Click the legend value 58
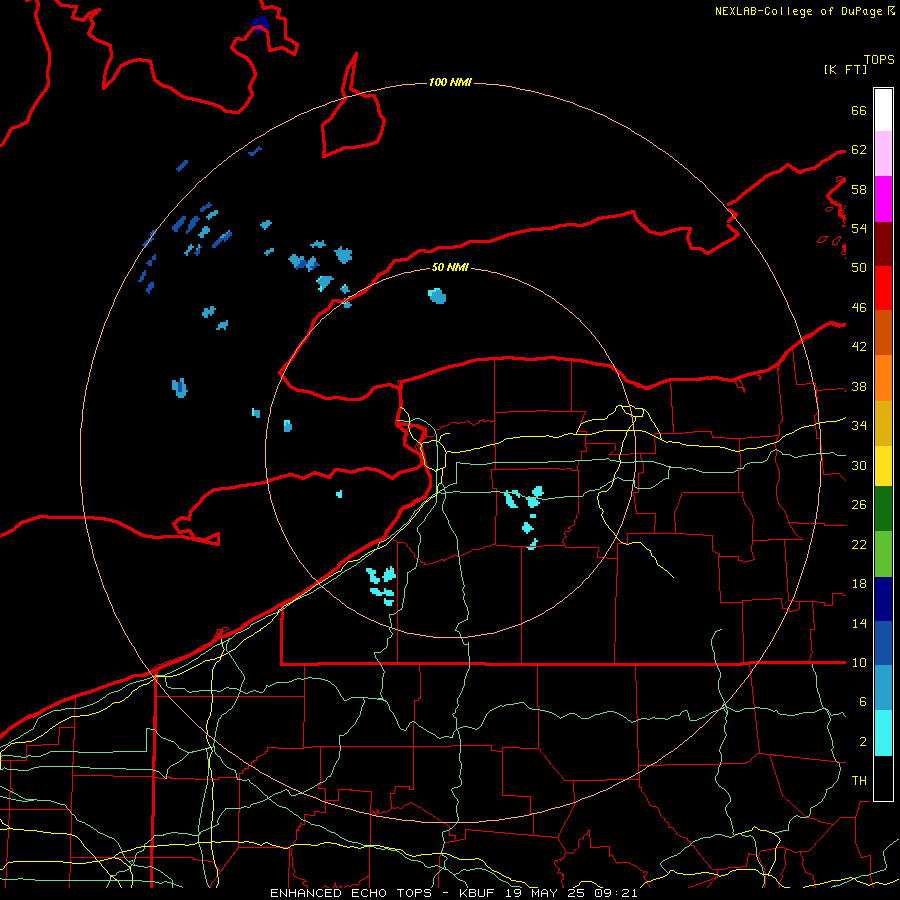The height and width of the screenshot is (900, 900). 859,189
